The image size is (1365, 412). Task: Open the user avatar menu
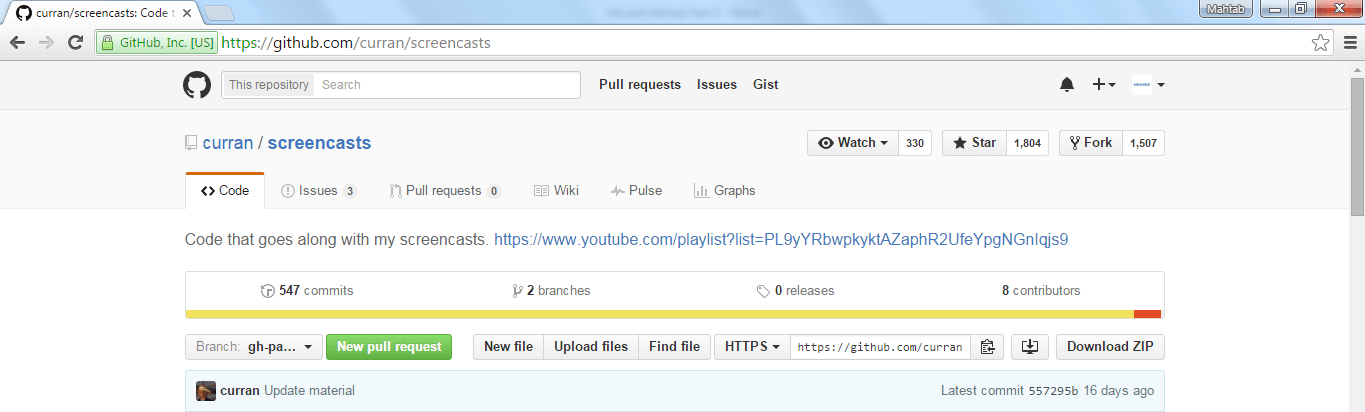(x=1148, y=85)
